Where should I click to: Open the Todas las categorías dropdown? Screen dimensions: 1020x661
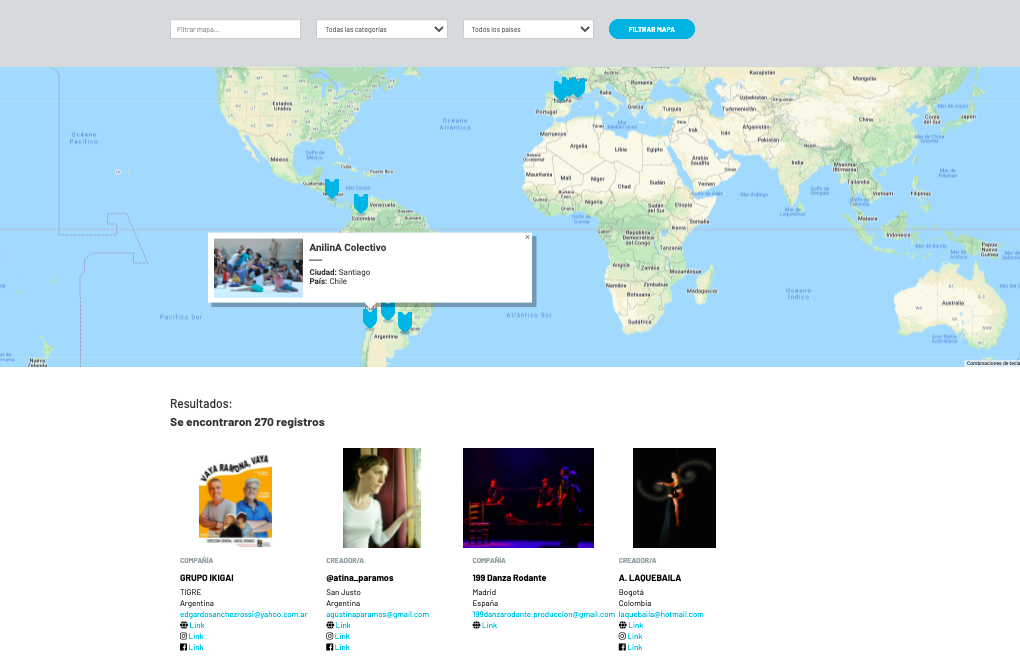[x=382, y=29]
